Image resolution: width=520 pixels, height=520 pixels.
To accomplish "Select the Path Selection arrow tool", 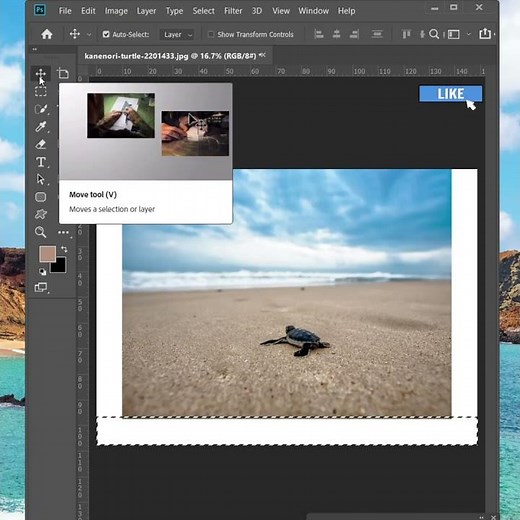I will point(41,179).
